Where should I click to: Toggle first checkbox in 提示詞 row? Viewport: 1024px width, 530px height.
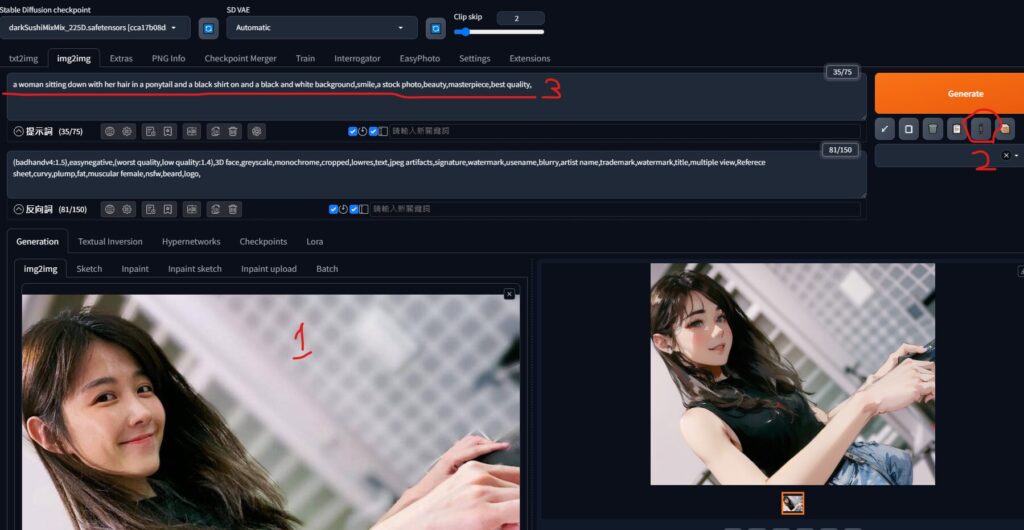point(353,131)
